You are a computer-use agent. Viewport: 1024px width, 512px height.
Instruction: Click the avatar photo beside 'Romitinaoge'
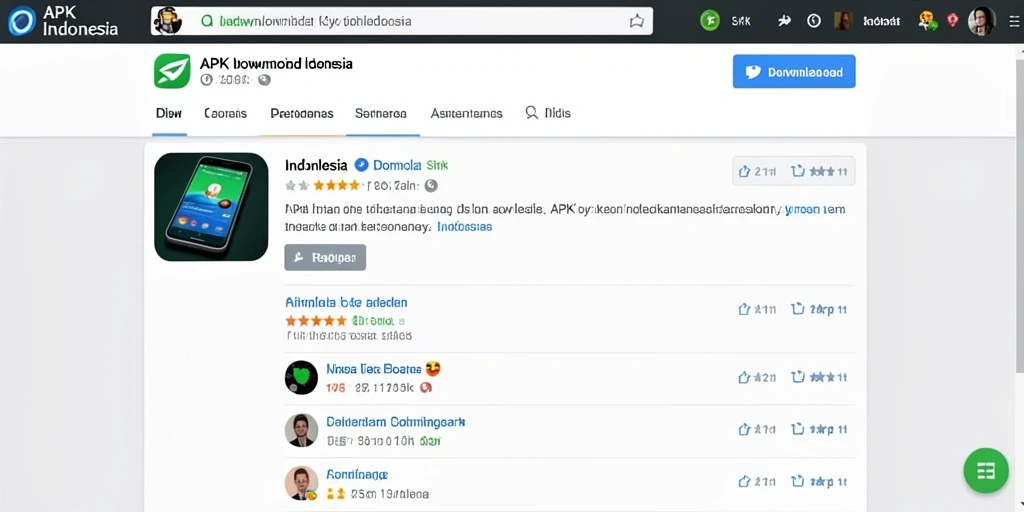click(301, 483)
